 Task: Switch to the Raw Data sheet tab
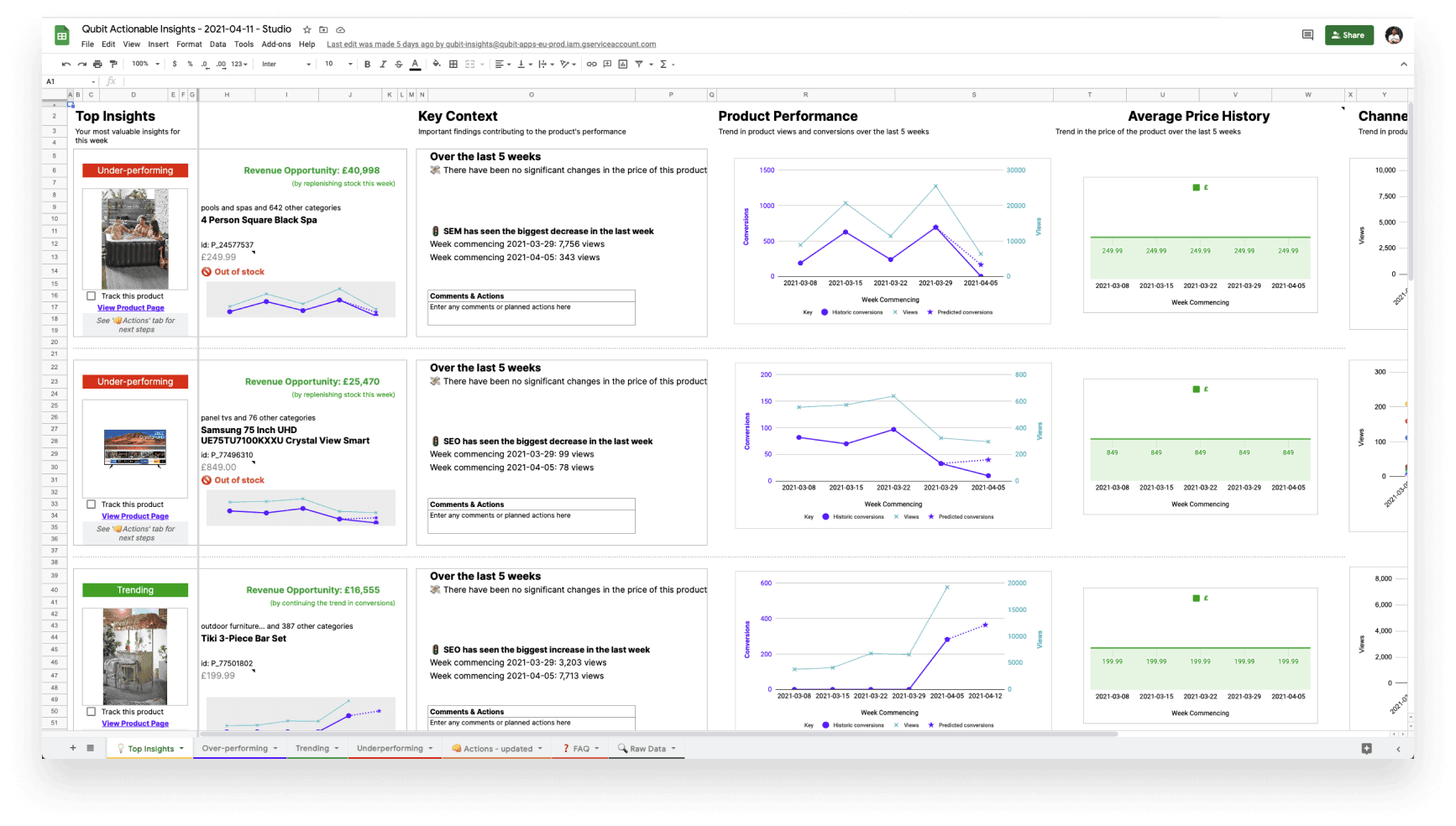pos(647,748)
